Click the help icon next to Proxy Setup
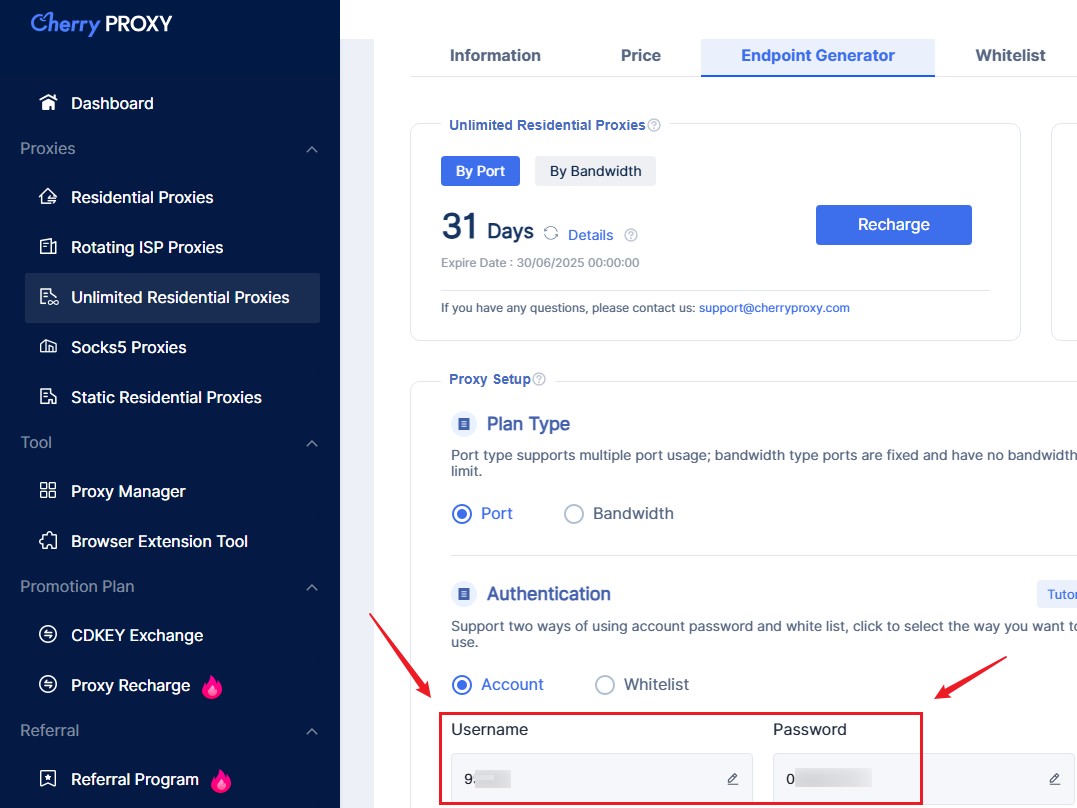The image size is (1077, 808). pos(539,379)
